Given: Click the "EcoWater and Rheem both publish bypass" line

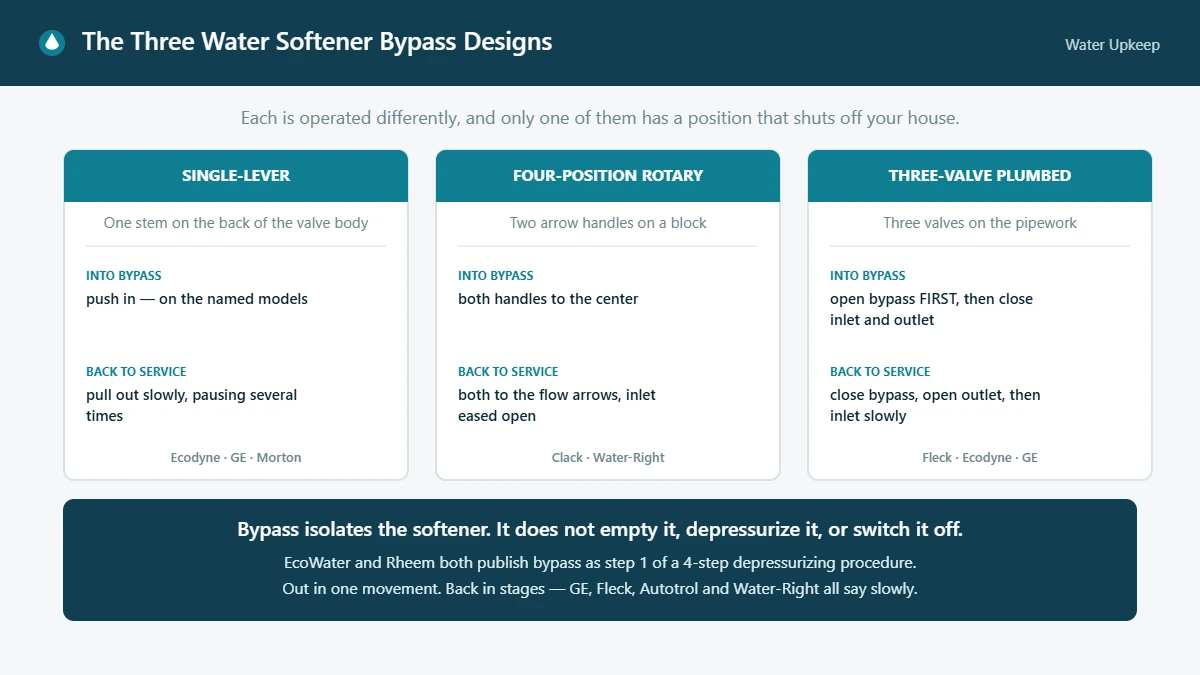Looking at the screenshot, I should 600,563.
